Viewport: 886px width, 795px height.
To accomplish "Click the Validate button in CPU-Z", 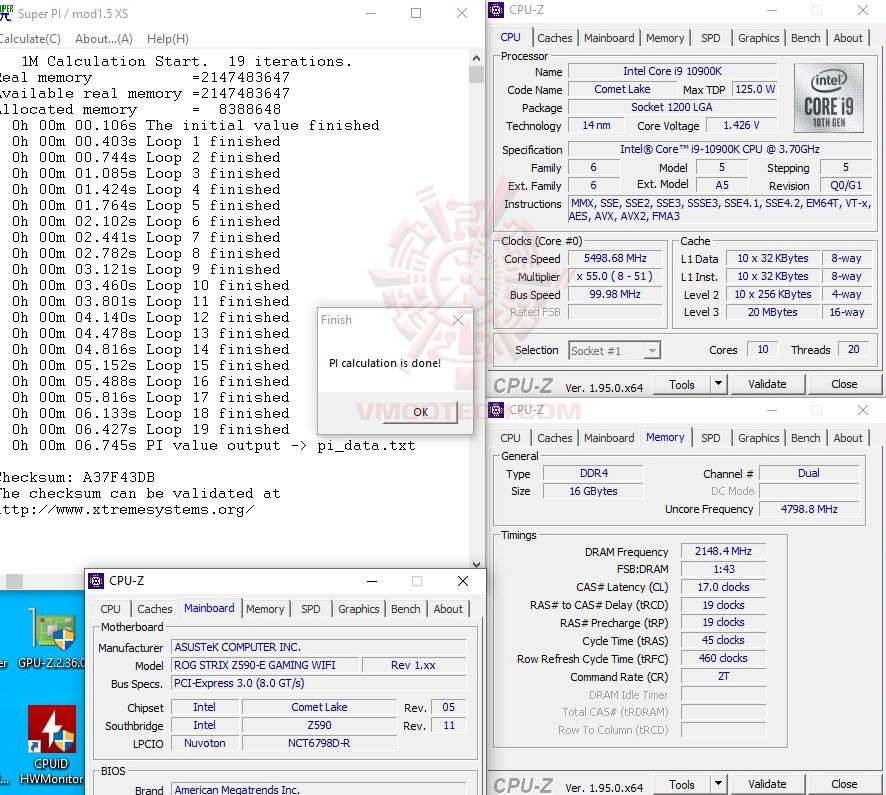I will (x=767, y=383).
